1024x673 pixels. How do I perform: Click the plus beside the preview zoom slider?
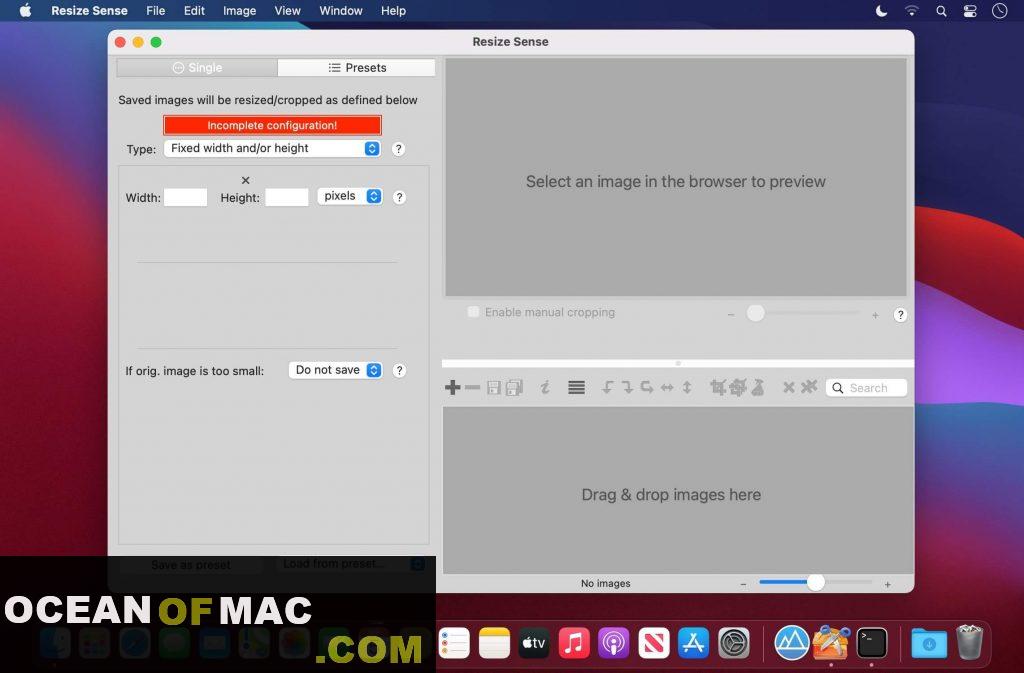tap(875, 315)
